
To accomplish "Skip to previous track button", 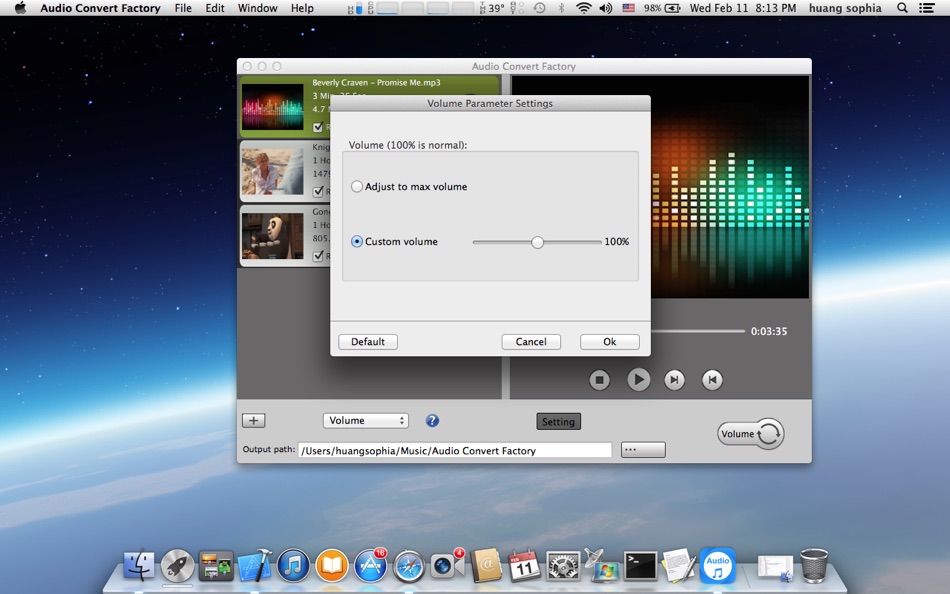I will click(x=712, y=380).
